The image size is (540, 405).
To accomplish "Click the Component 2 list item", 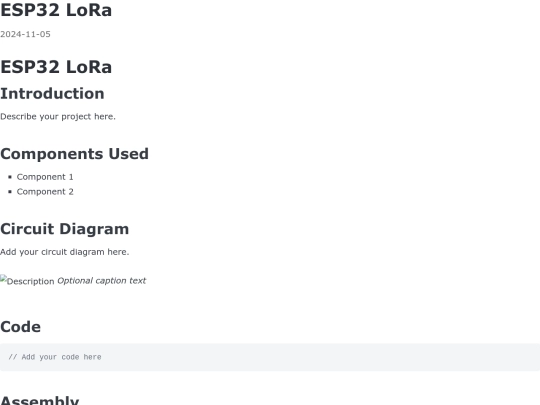I will [45, 192].
